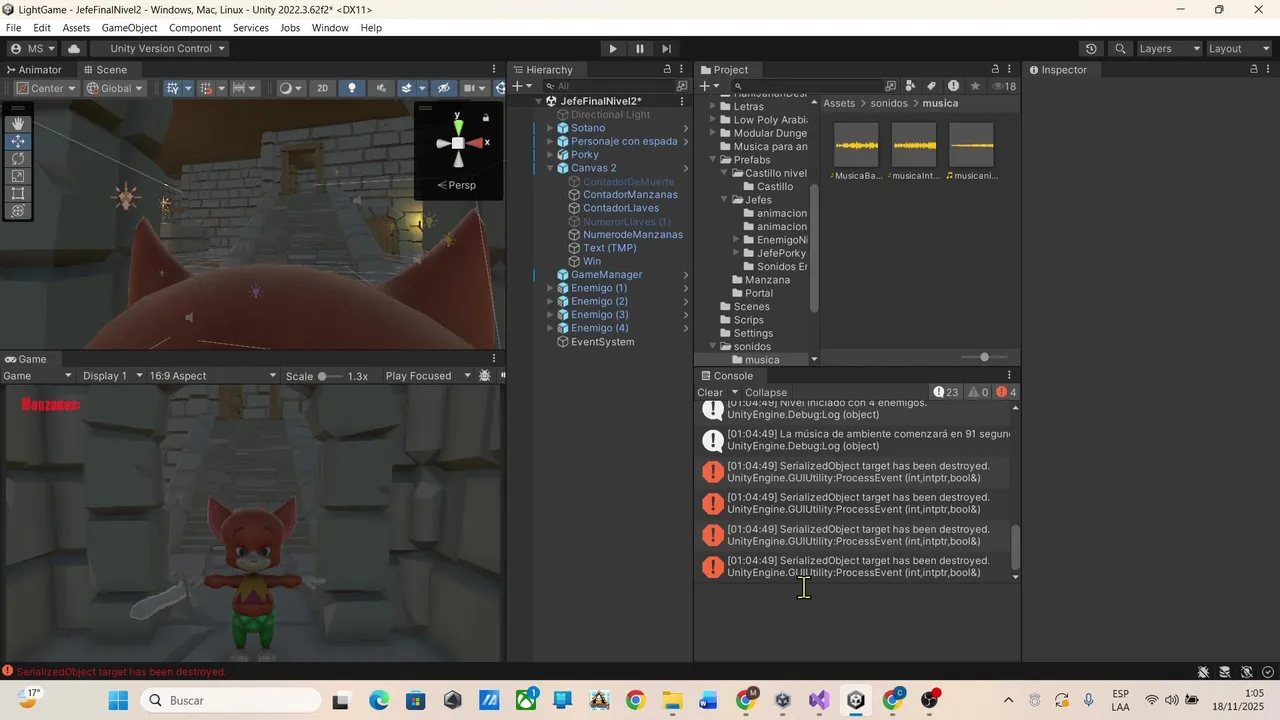Click the Pause button
Screen dimensions: 1280x720
pyautogui.click(x=640, y=48)
